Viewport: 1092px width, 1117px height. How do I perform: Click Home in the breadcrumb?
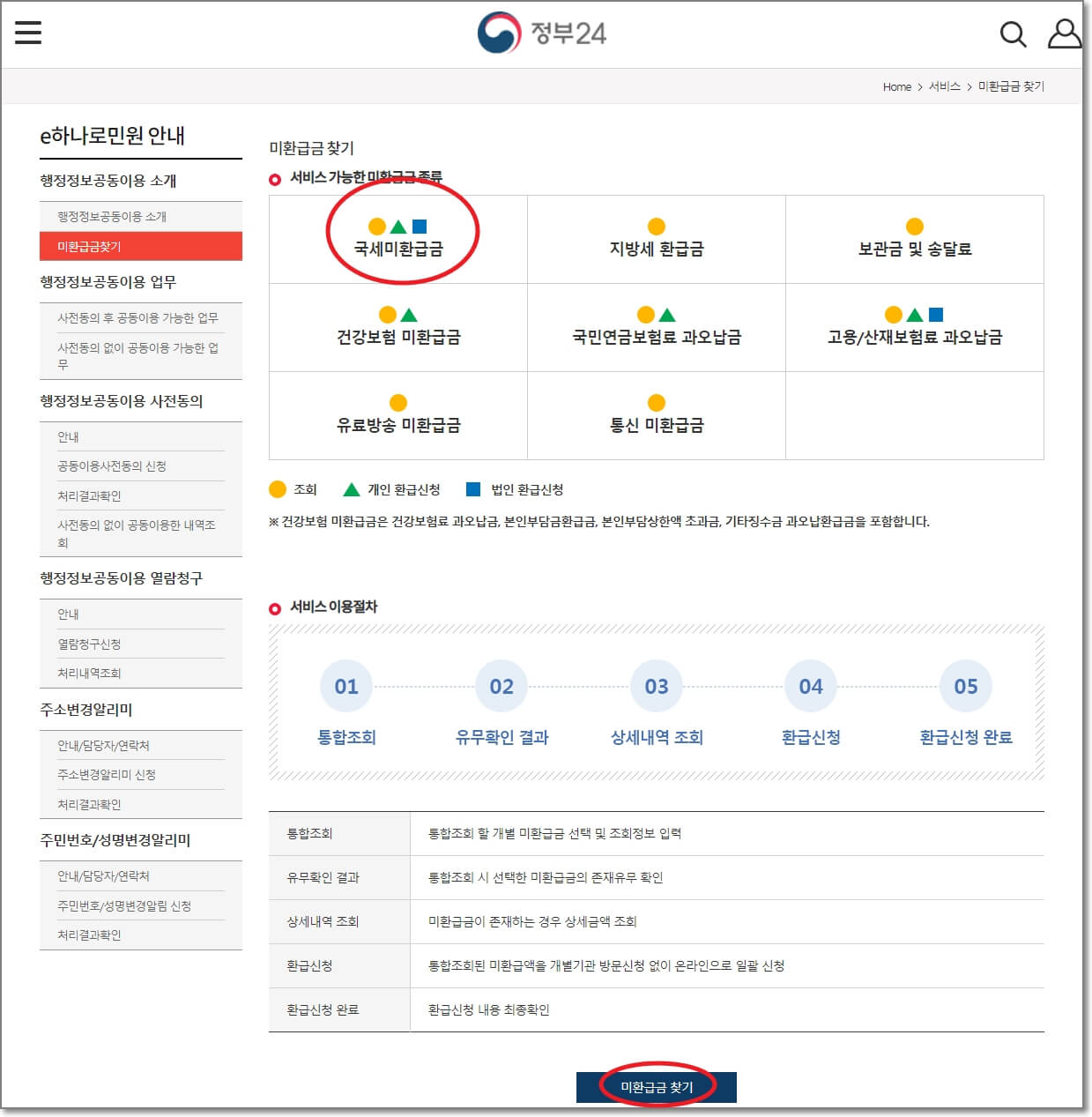(897, 86)
